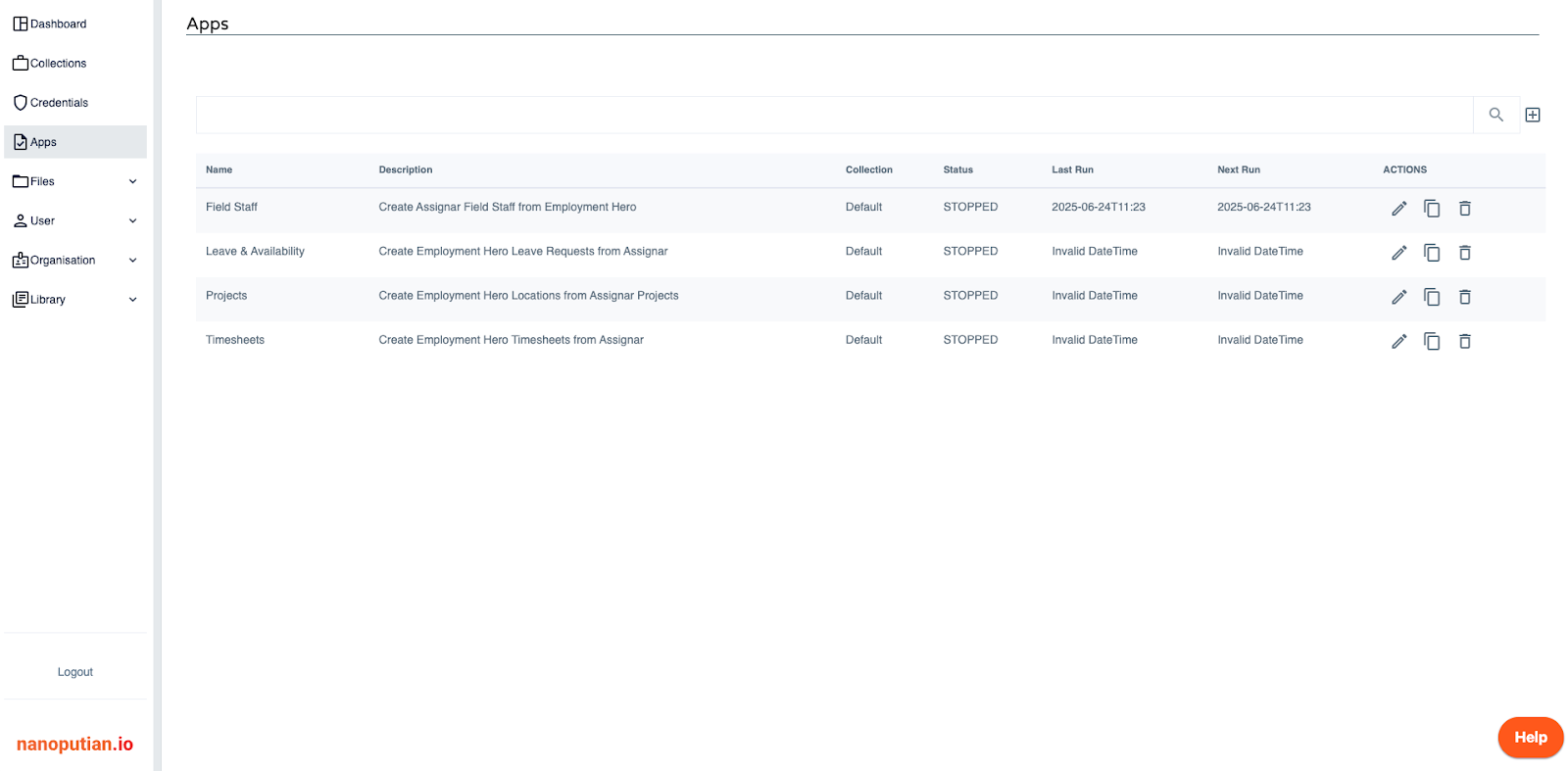Viewport: 1568px width, 771px height.
Task: Edit the Leave & Availability app
Action: (x=1398, y=252)
